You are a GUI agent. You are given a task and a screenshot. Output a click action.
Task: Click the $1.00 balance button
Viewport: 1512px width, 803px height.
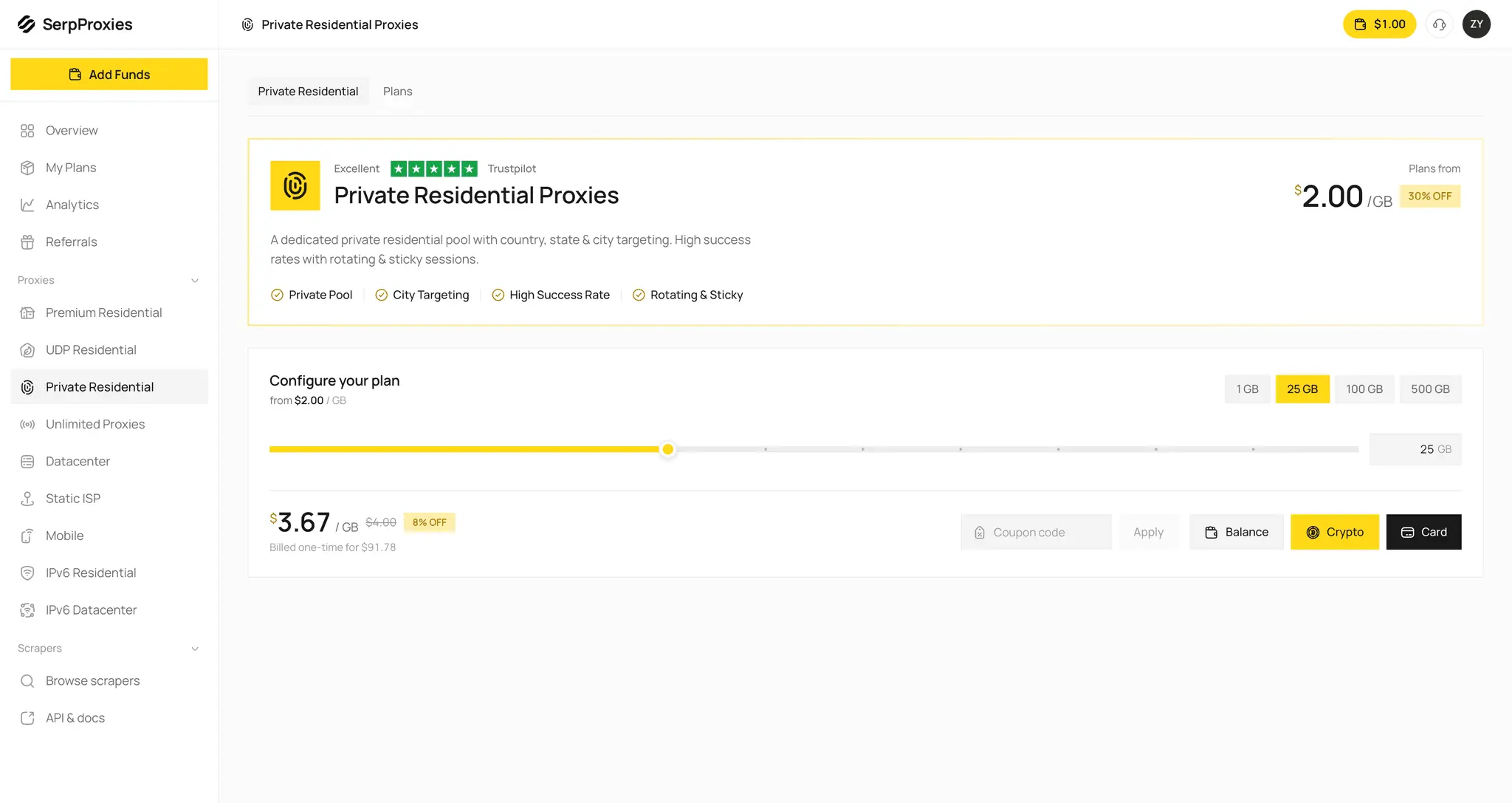(x=1379, y=24)
